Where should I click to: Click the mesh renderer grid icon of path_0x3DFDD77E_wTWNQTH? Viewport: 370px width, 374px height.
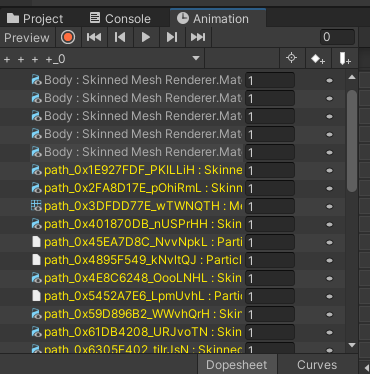[36, 206]
